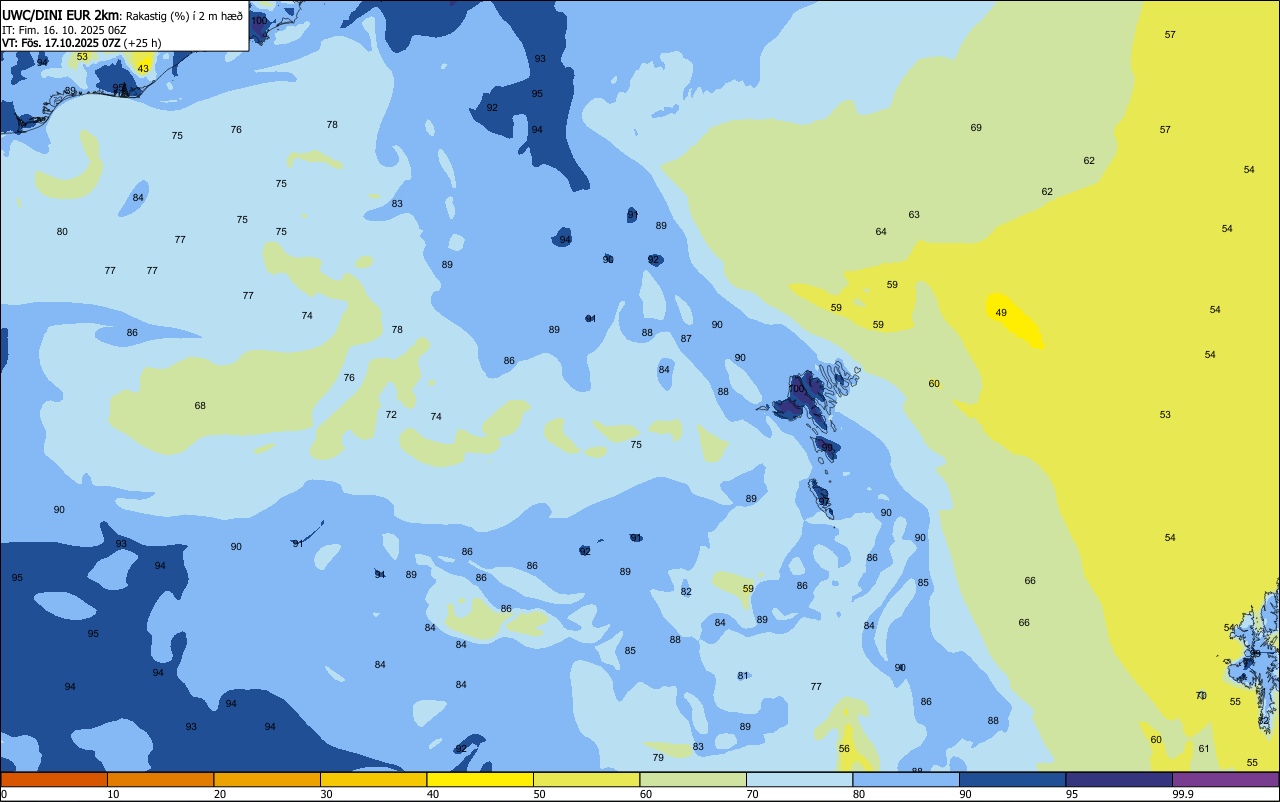Click the '49' value in the bright yellow patch
Screen dimensions: 1280x802
pyautogui.click(x=1001, y=313)
